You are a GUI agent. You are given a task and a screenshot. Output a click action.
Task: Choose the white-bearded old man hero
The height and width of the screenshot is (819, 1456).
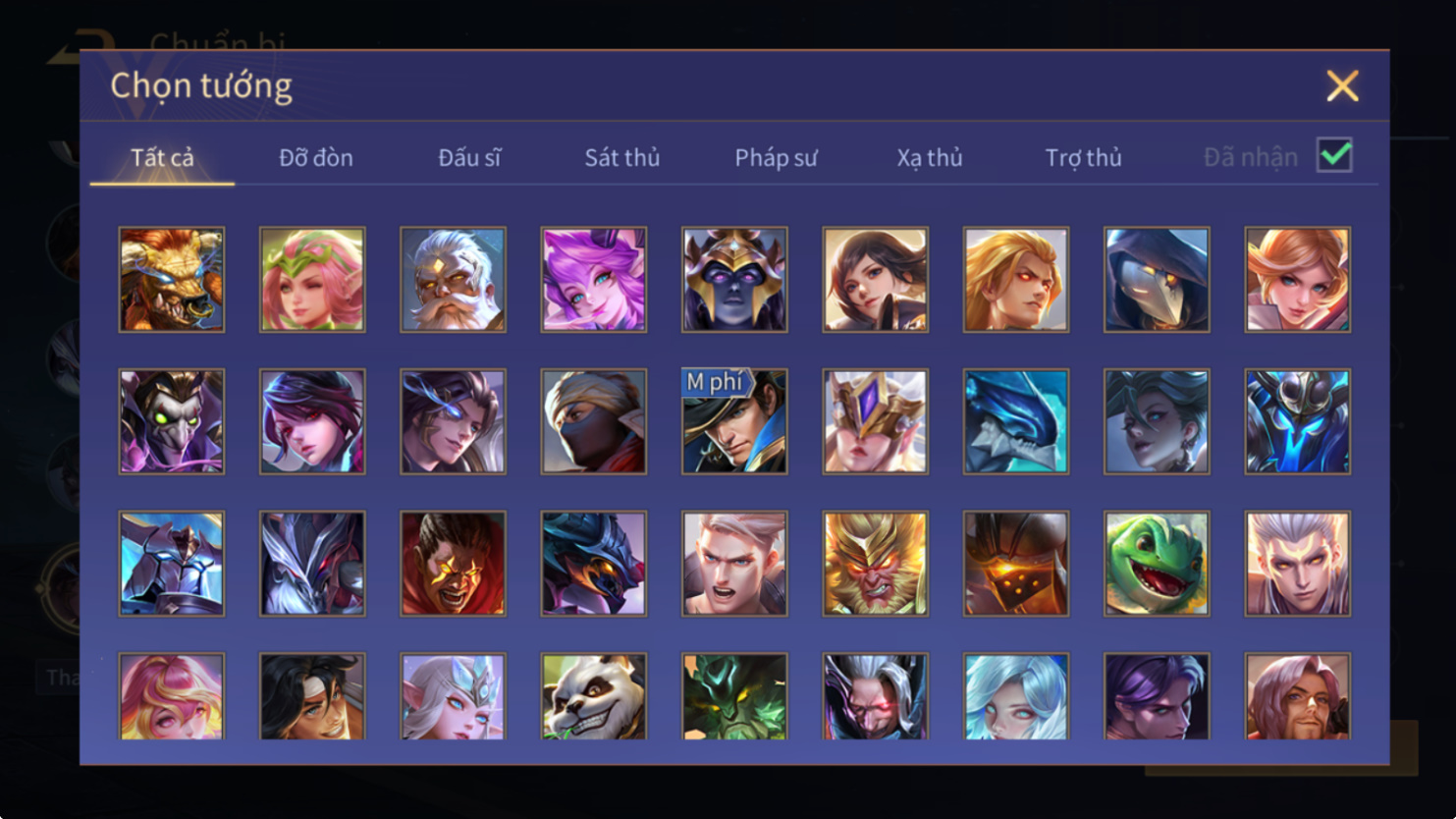(x=453, y=280)
